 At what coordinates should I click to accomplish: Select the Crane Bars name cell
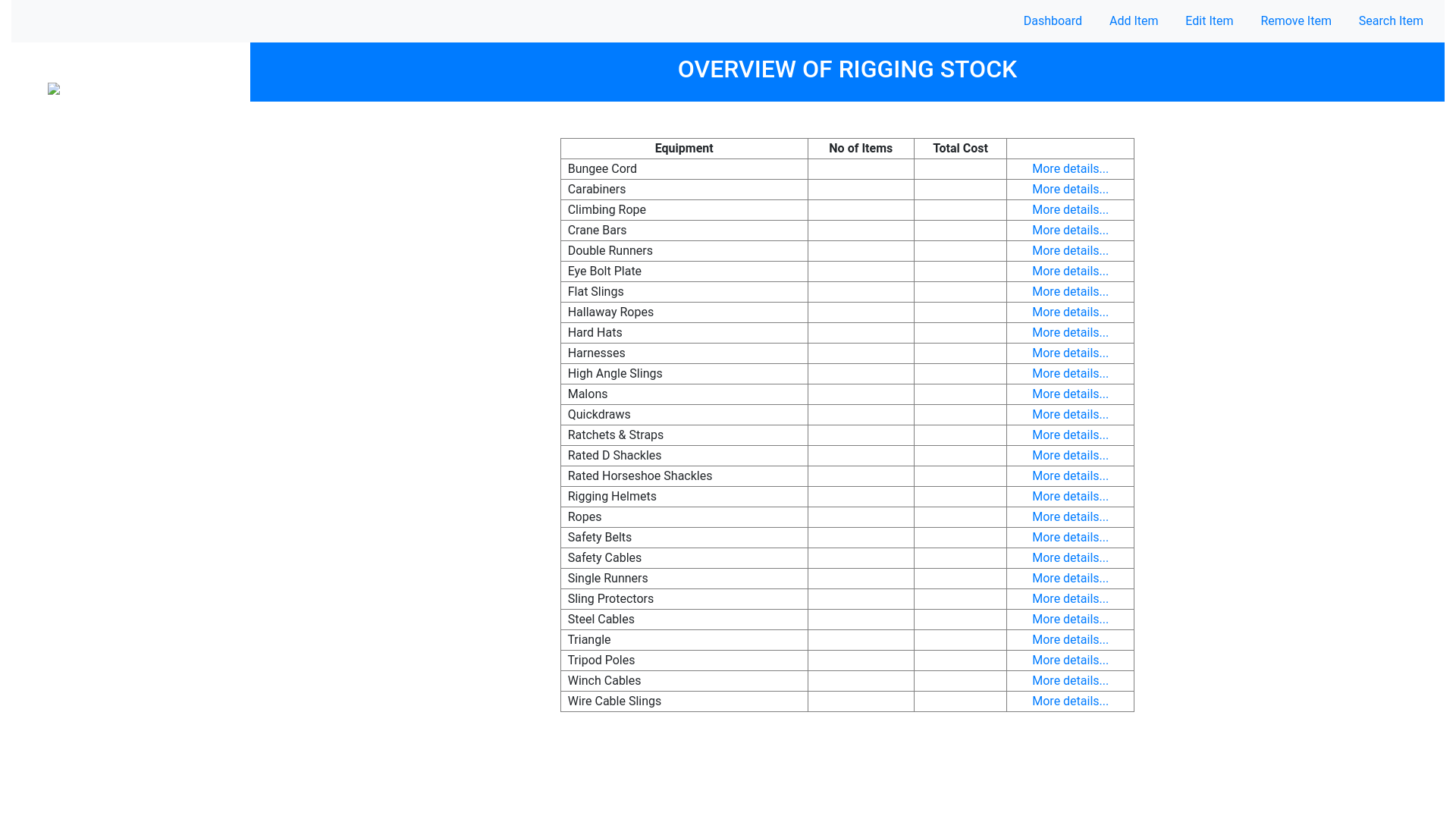pos(684,231)
